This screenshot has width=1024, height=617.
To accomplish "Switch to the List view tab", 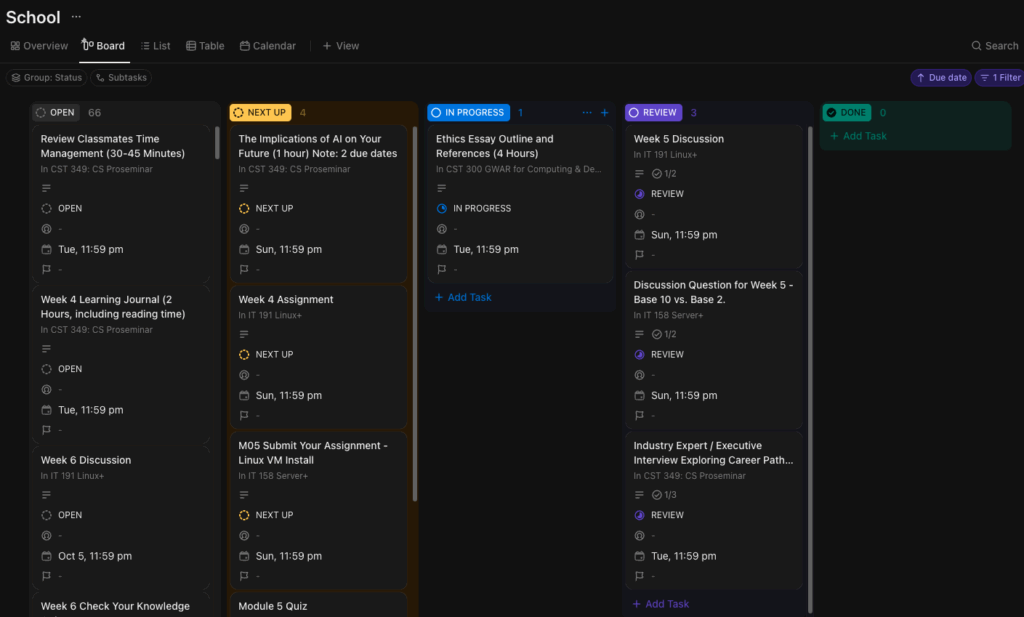I will pyautogui.click(x=155, y=46).
